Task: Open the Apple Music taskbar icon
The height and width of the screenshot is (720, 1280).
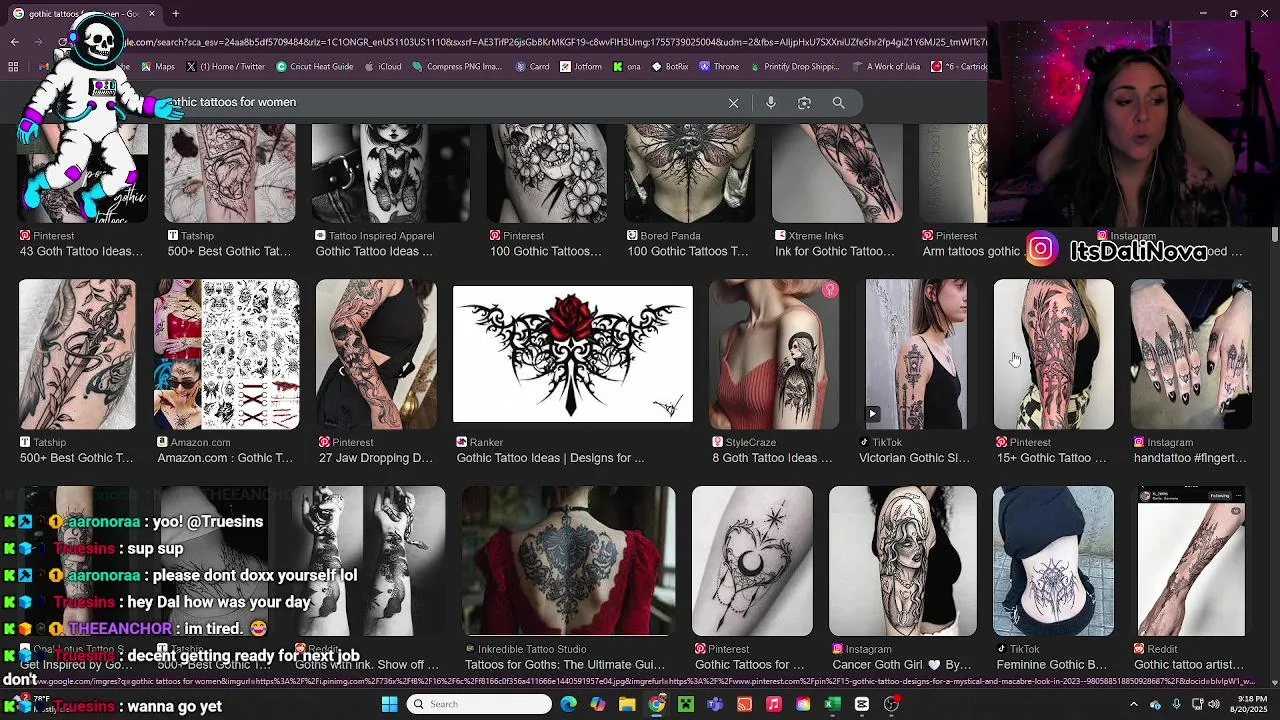Action: pyautogui.click(x=774, y=704)
